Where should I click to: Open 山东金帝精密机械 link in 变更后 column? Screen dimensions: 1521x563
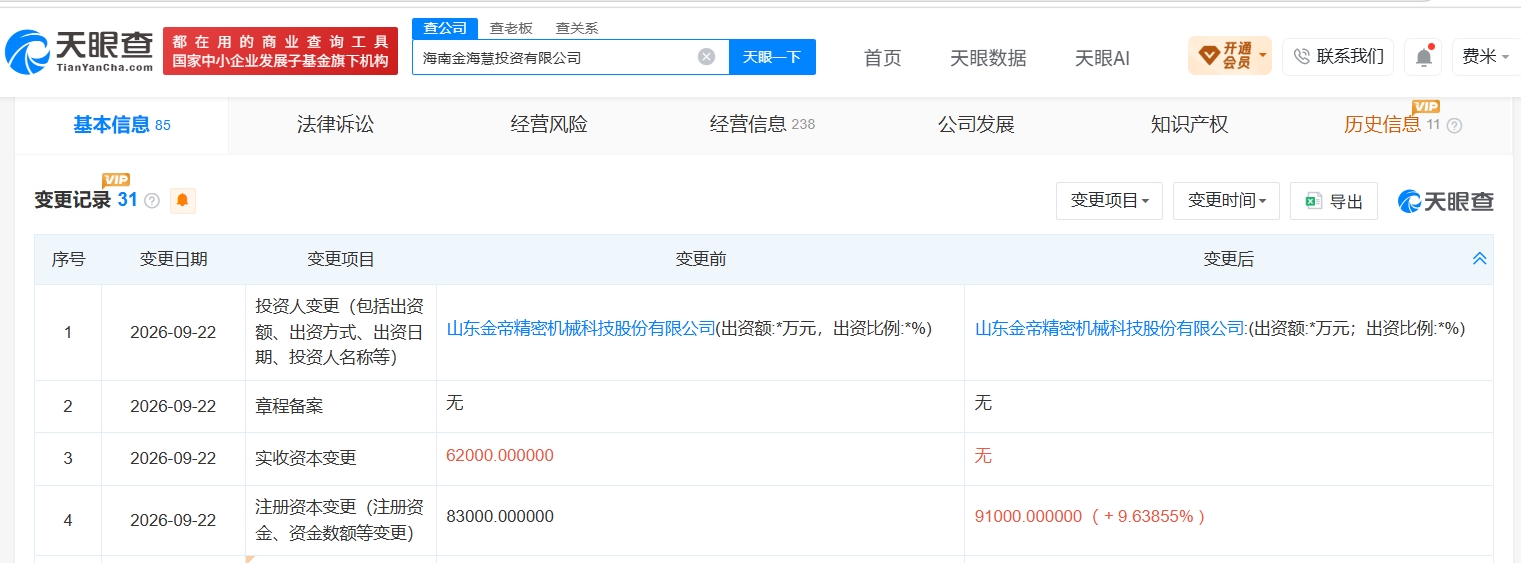click(x=1110, y=328)
